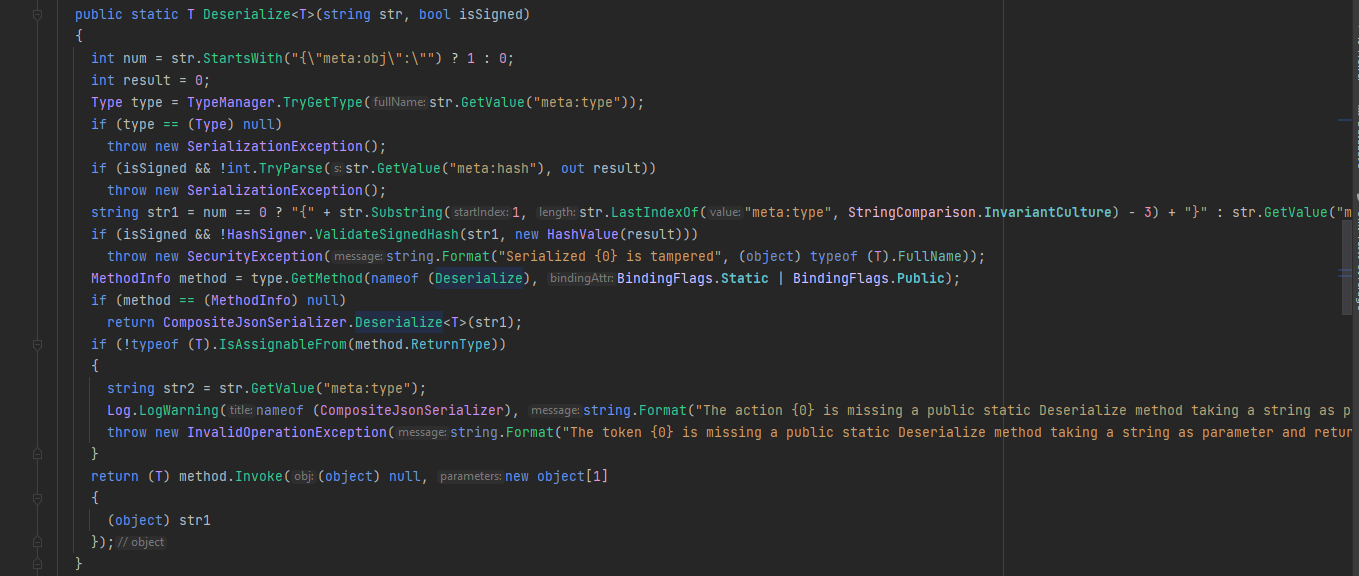Click the startIndex: inlay hint
Viewport: 1359px width, 576px height.
click(x=481, y=212)
